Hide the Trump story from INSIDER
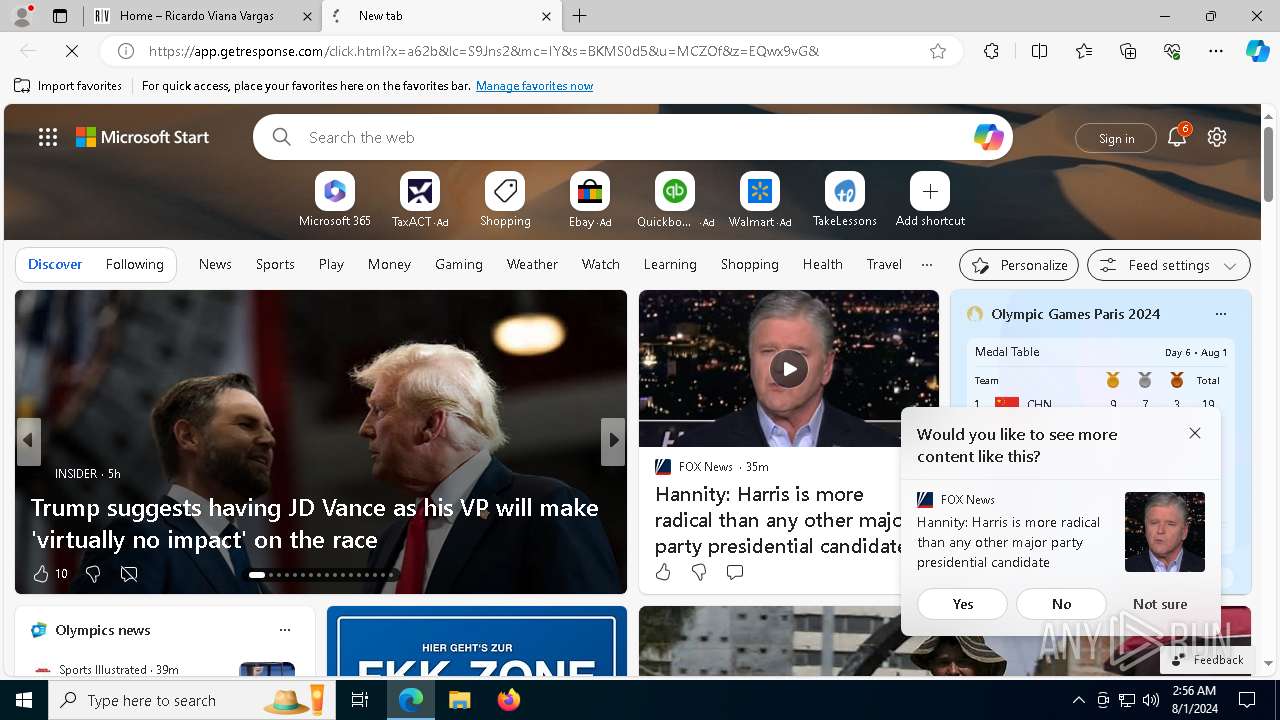 (129, 574)
